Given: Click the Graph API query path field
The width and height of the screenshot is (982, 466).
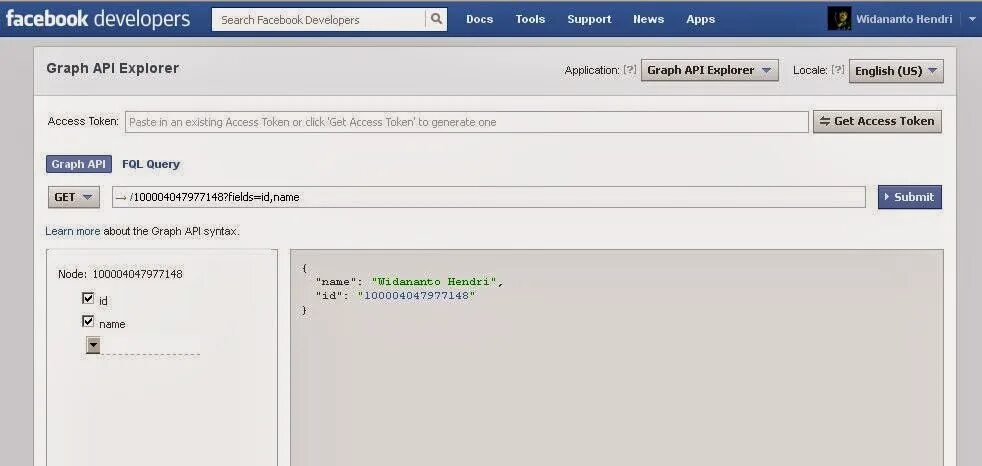Looking at the screenshot, I should click(x=488, y=197).
